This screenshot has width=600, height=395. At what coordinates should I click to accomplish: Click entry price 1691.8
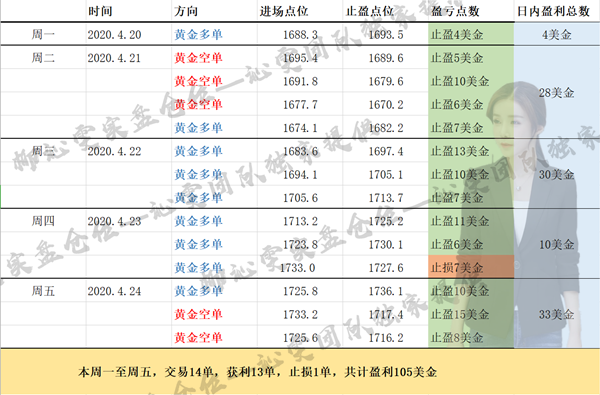(x=300, y=82)
